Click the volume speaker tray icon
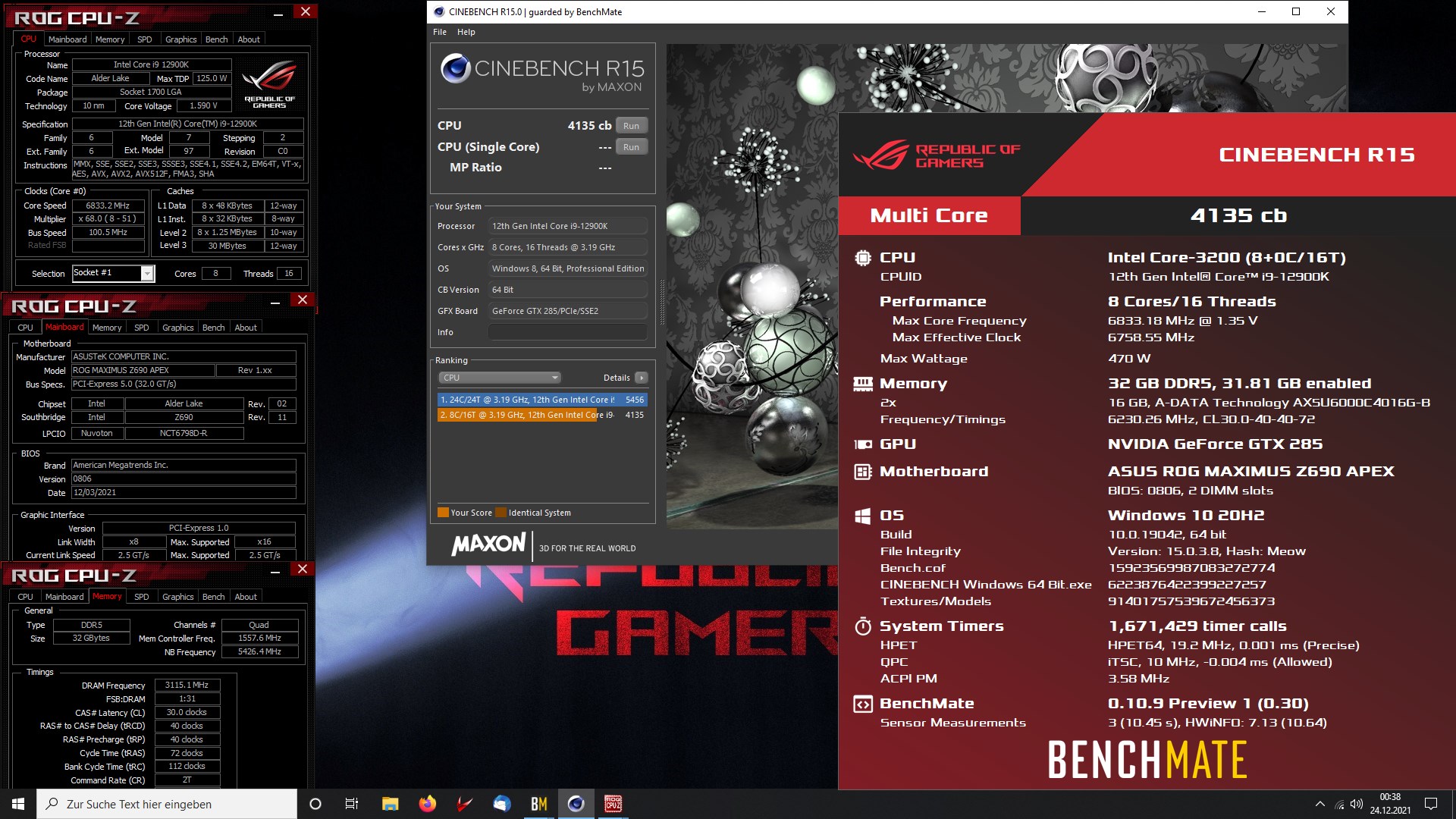Screen dimensions: 1456x819 coord(1357,804)
